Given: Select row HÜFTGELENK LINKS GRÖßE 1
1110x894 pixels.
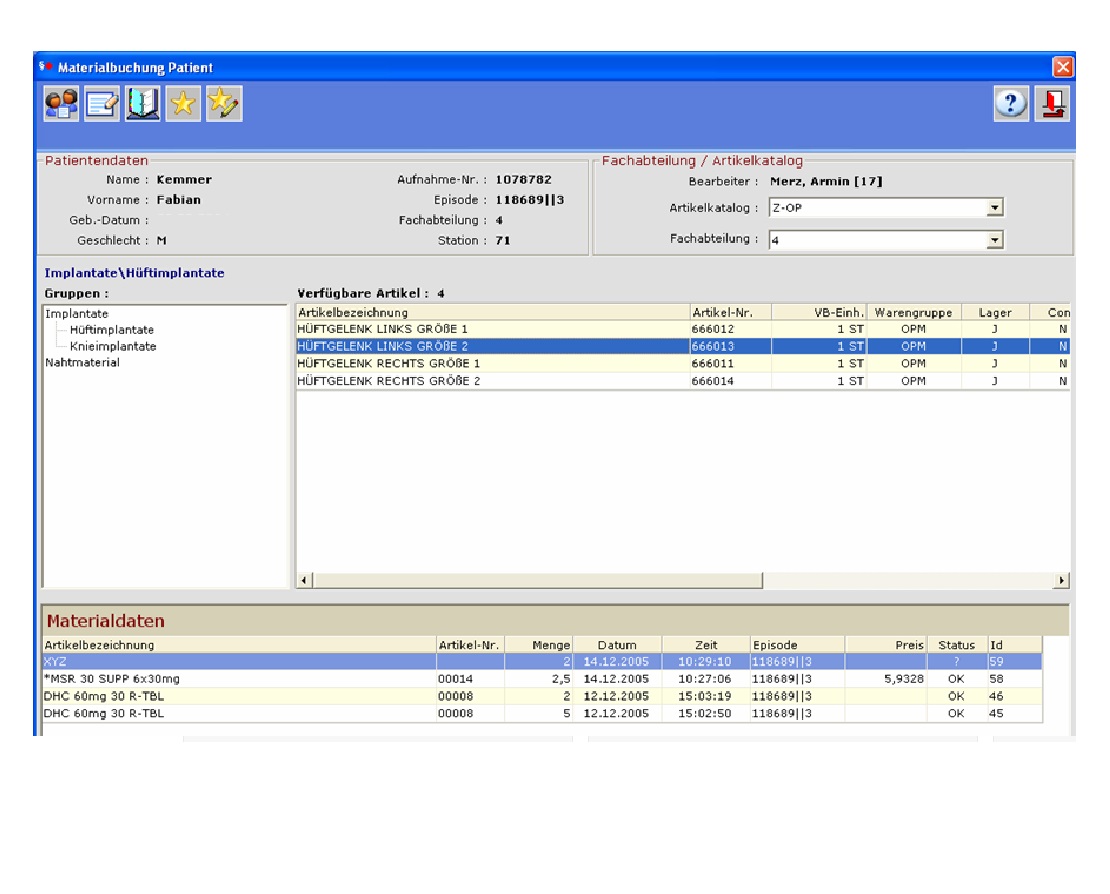Looking at the screenshot, I should (682, 329).
